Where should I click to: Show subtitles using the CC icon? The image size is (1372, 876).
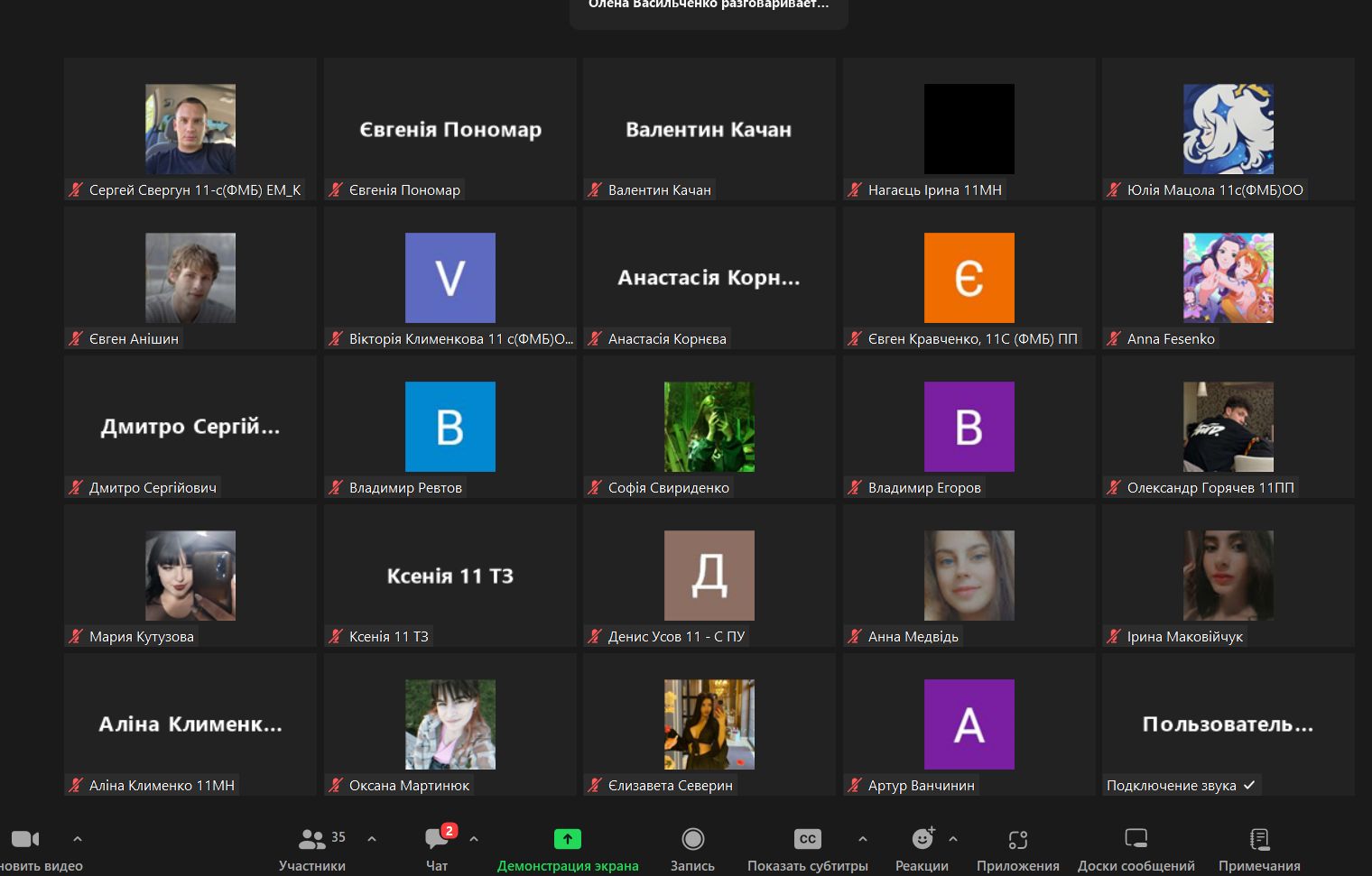click(807, 839)
